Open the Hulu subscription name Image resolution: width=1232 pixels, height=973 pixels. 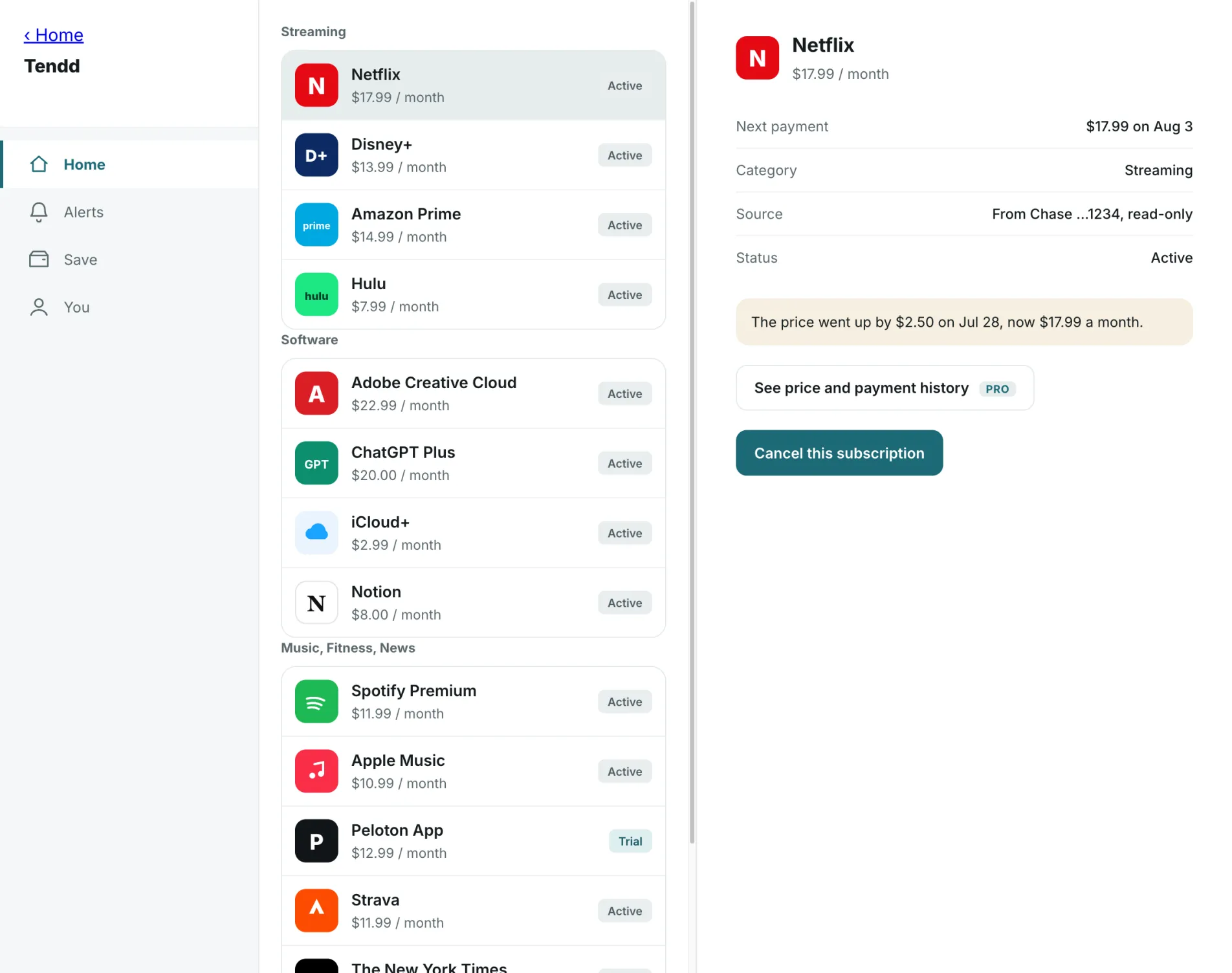(368, 284)
